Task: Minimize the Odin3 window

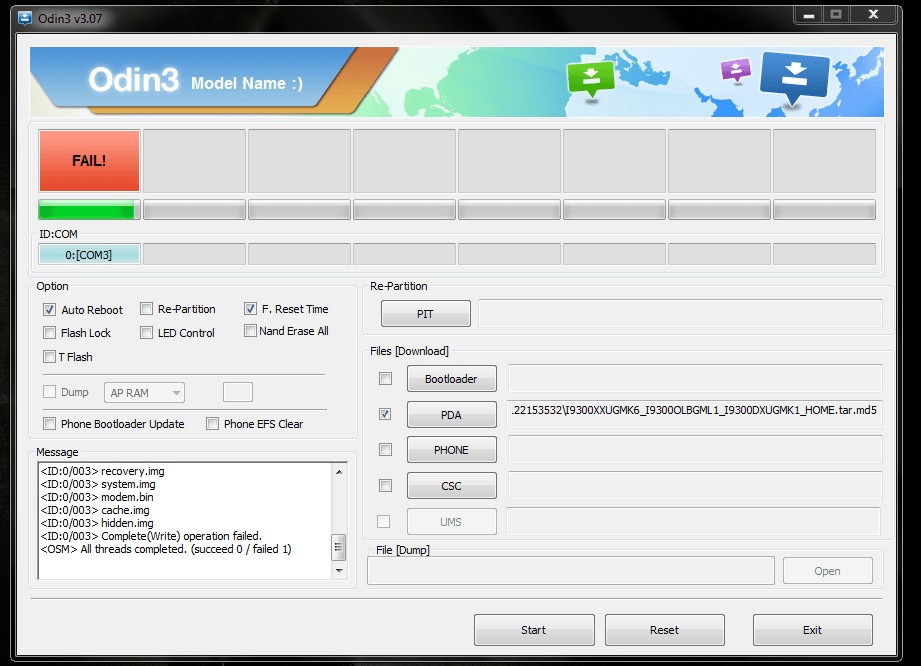Action: (809, 15)
